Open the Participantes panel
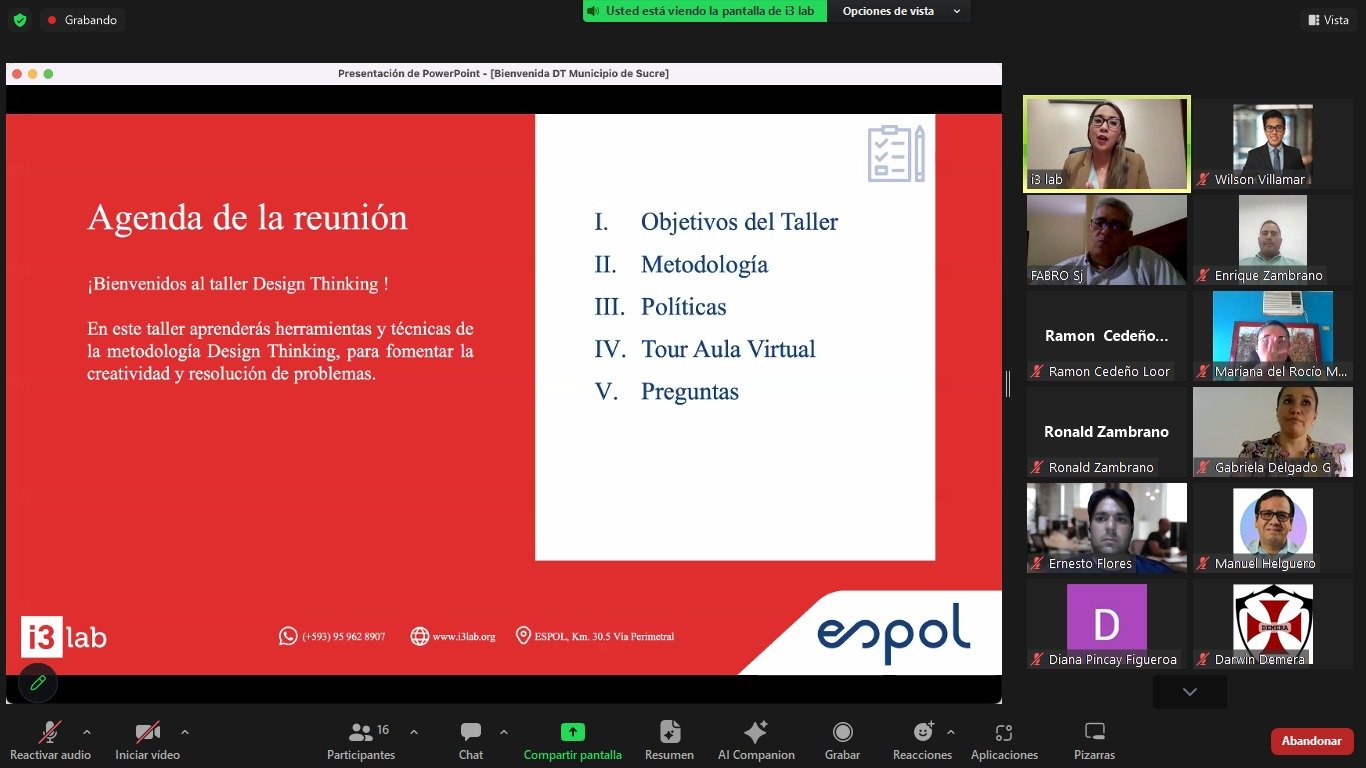 coord(361,741)
